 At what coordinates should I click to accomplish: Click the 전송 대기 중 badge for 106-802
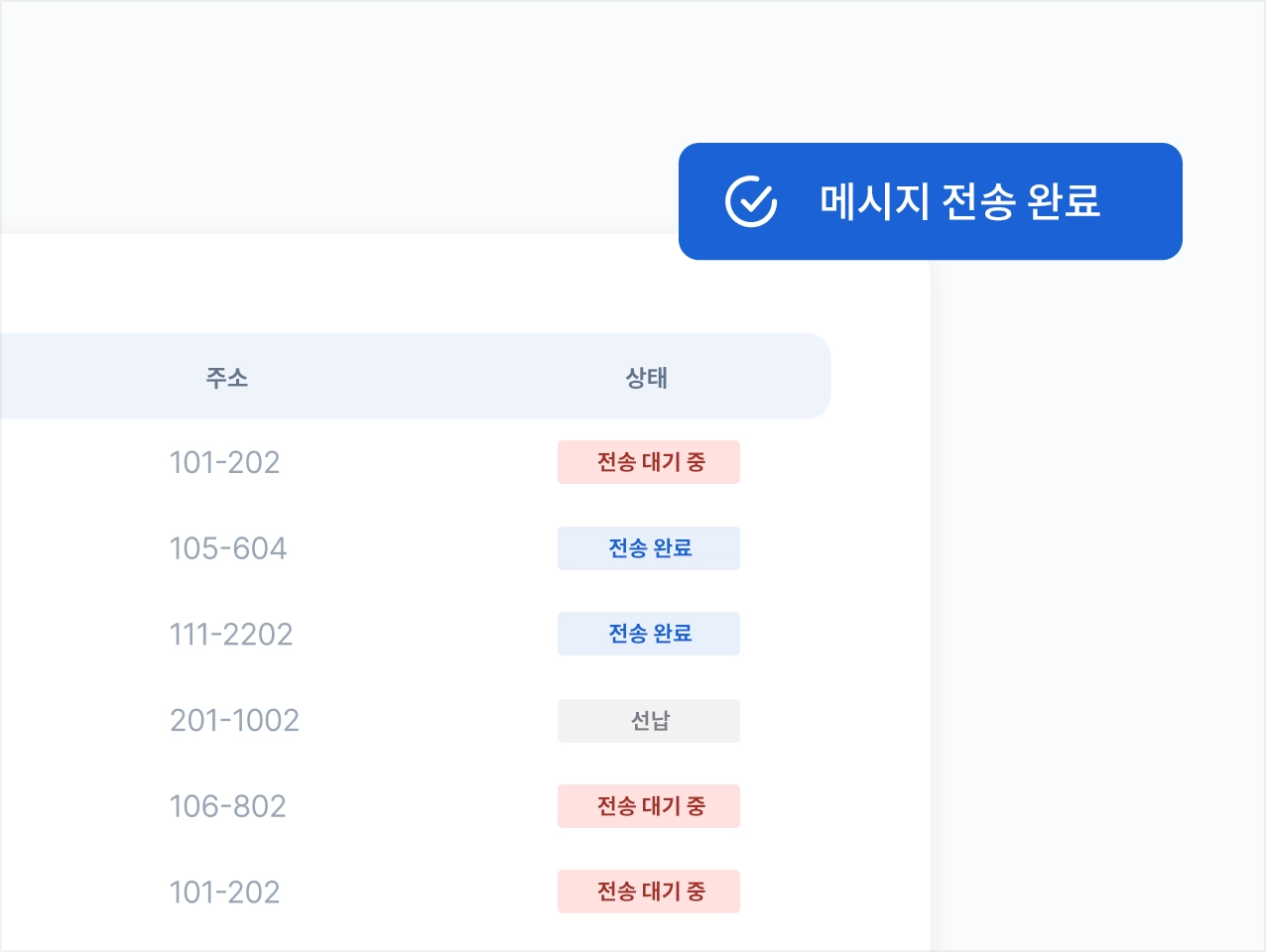[x=649, y=806]
